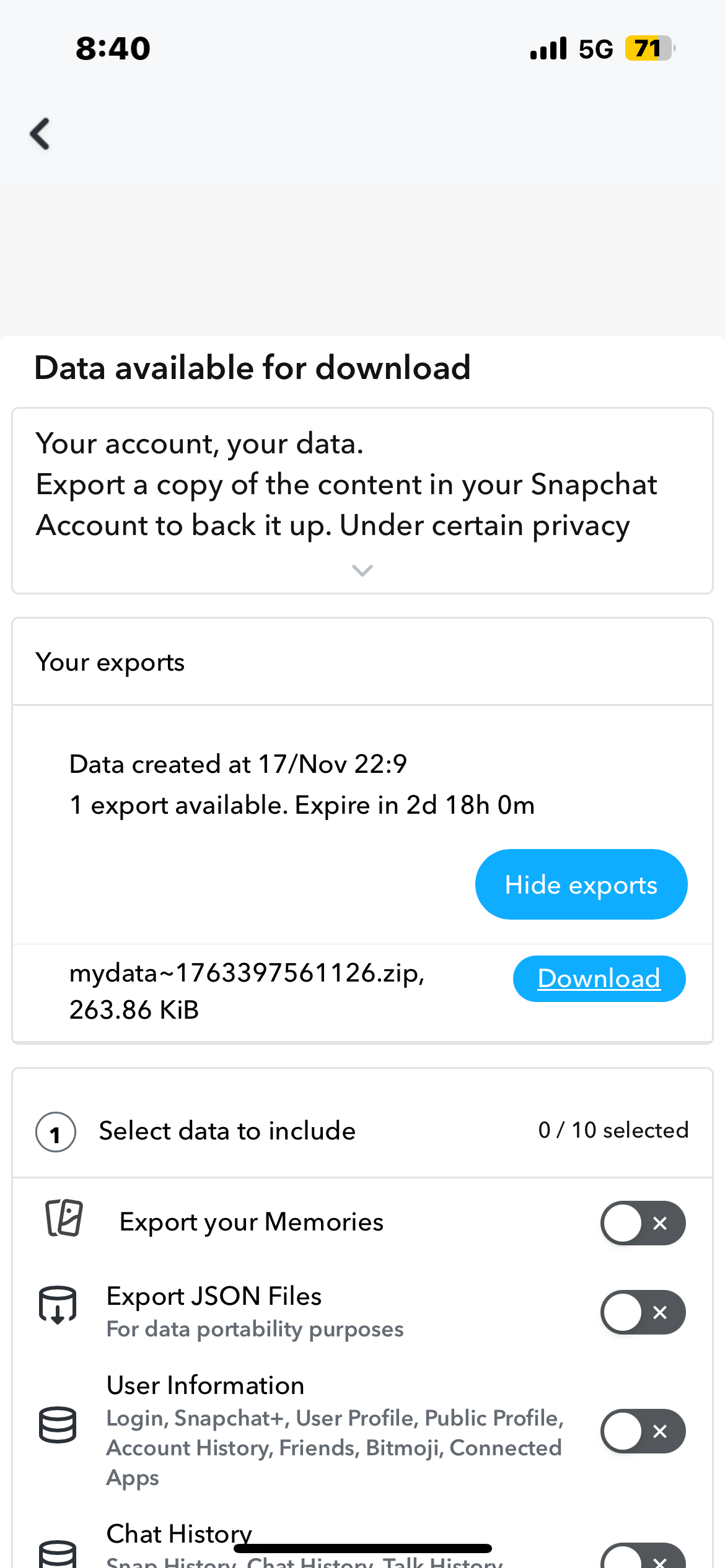This screenshot has width=725, height=1568.
Task: Tap the Memories cards icon
Action: (x=64, y=1217)
